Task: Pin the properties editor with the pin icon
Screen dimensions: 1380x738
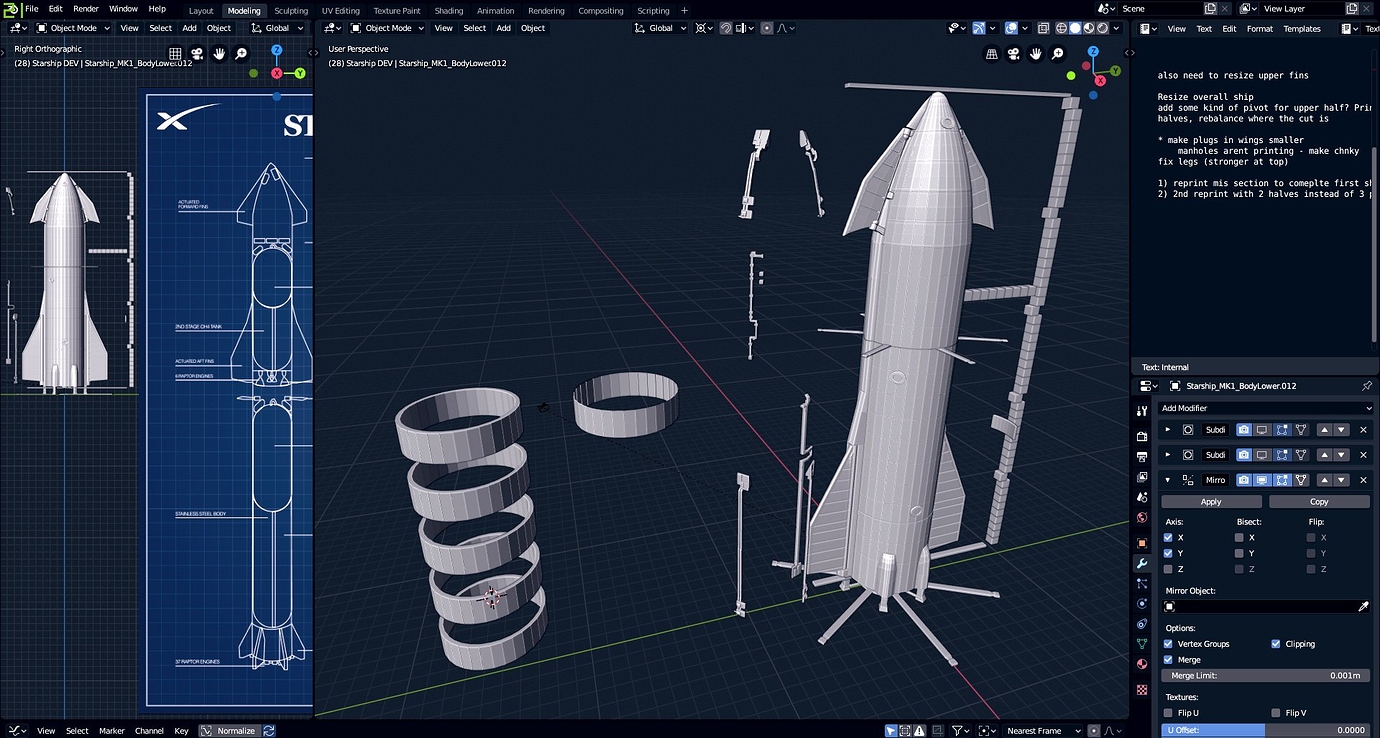Action: (x=1367, y=386)
